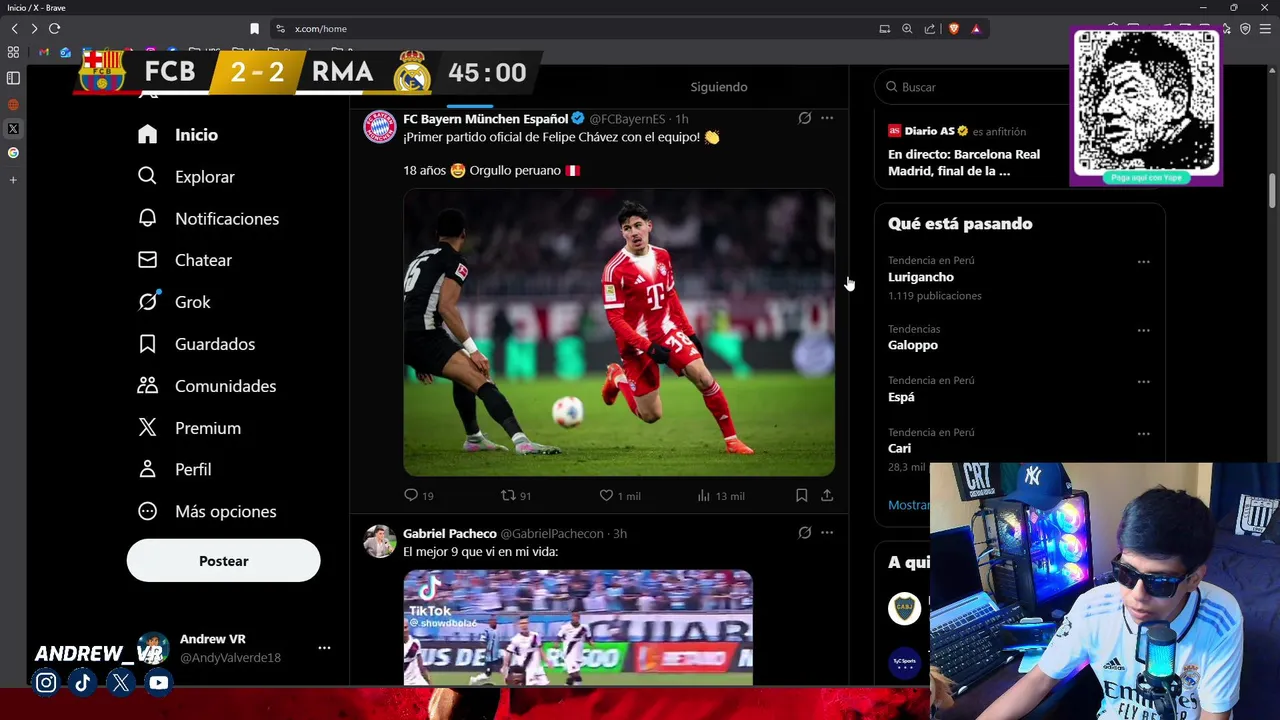Like the Bayern post (1 mil likes)
1280x720 pixels.
point(620,495)
